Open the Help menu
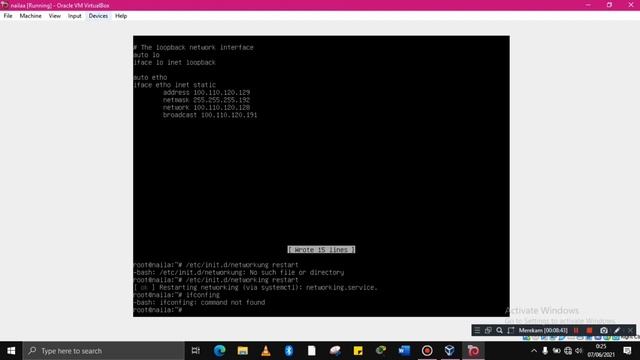This screenshot has width=640, height=360. [121, 16]
